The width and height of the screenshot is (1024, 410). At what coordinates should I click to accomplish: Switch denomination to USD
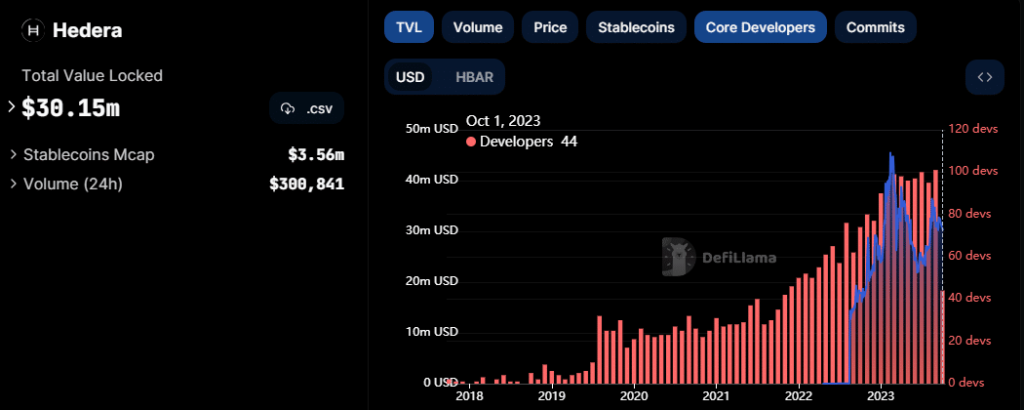tap(410, 77)
